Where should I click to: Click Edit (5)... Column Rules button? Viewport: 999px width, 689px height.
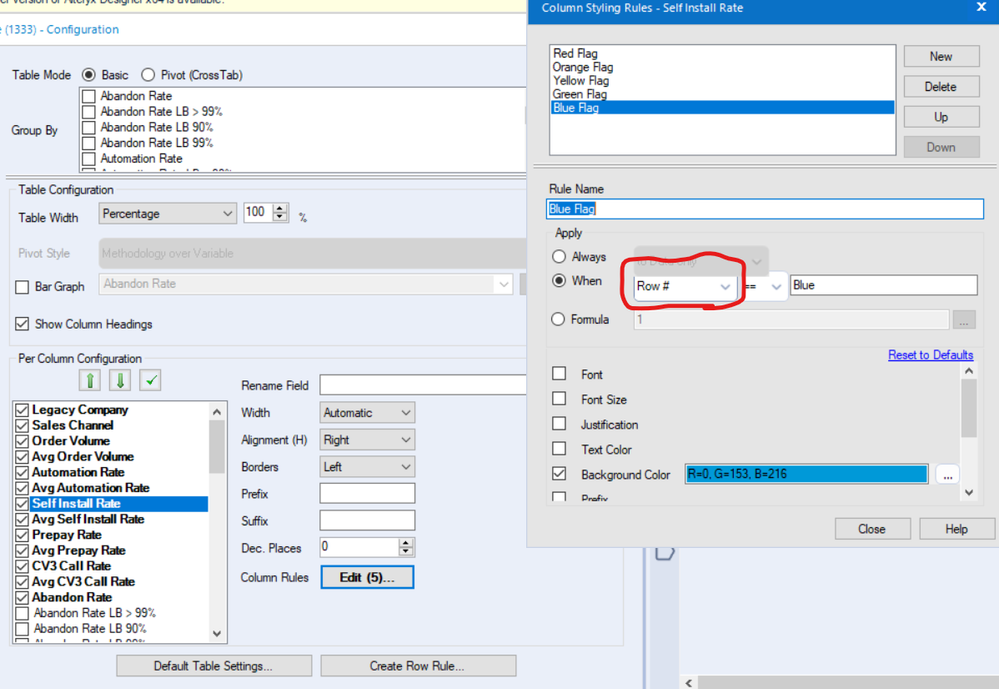click(x=367, y=577)
